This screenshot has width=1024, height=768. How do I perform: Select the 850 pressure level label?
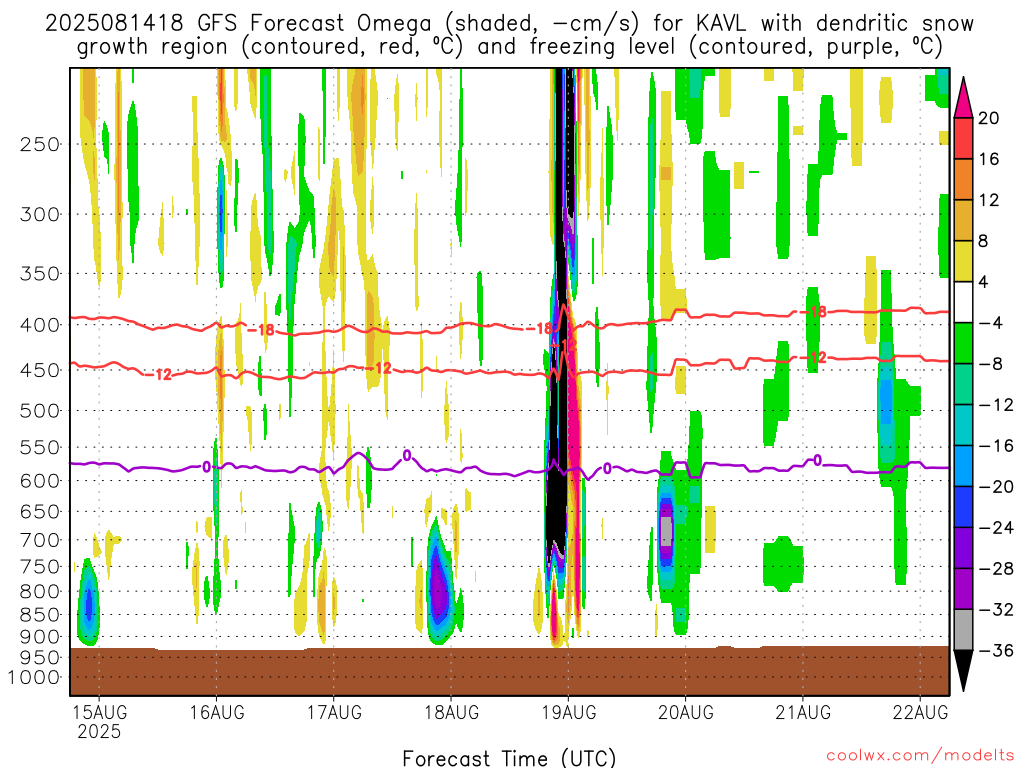click(x=40, y=615)
